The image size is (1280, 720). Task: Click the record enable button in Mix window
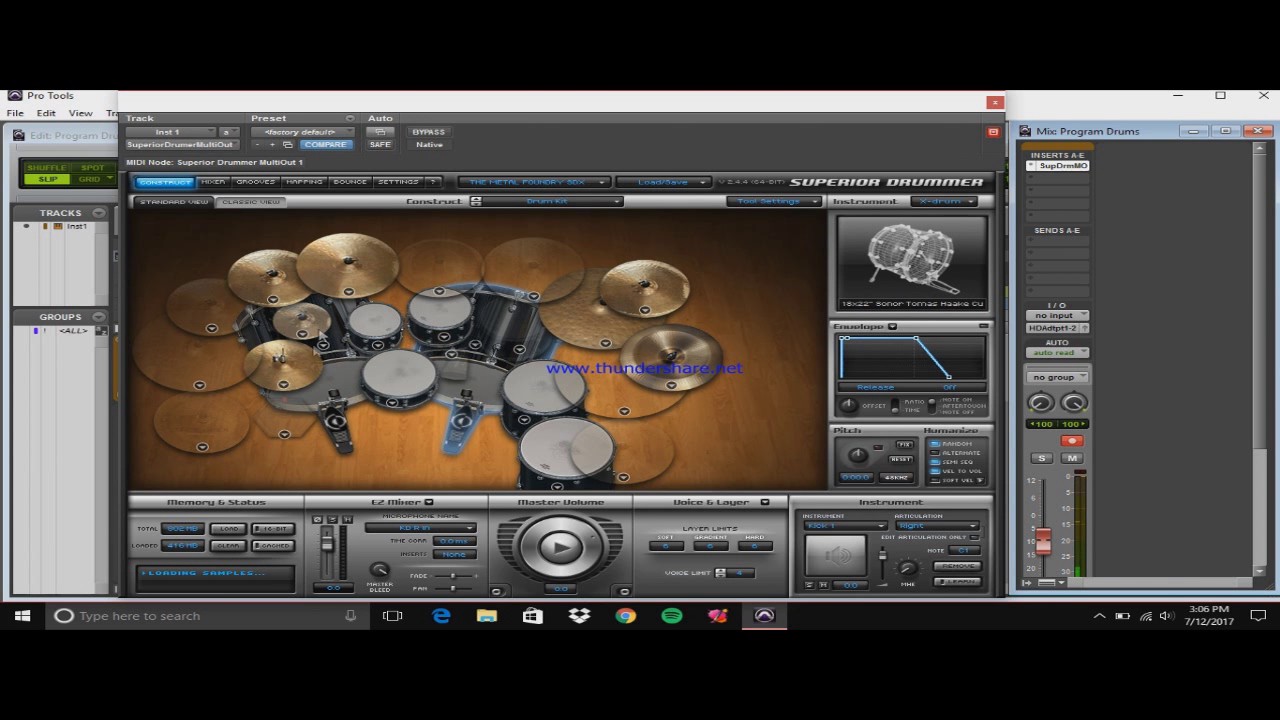(1072, 441)
